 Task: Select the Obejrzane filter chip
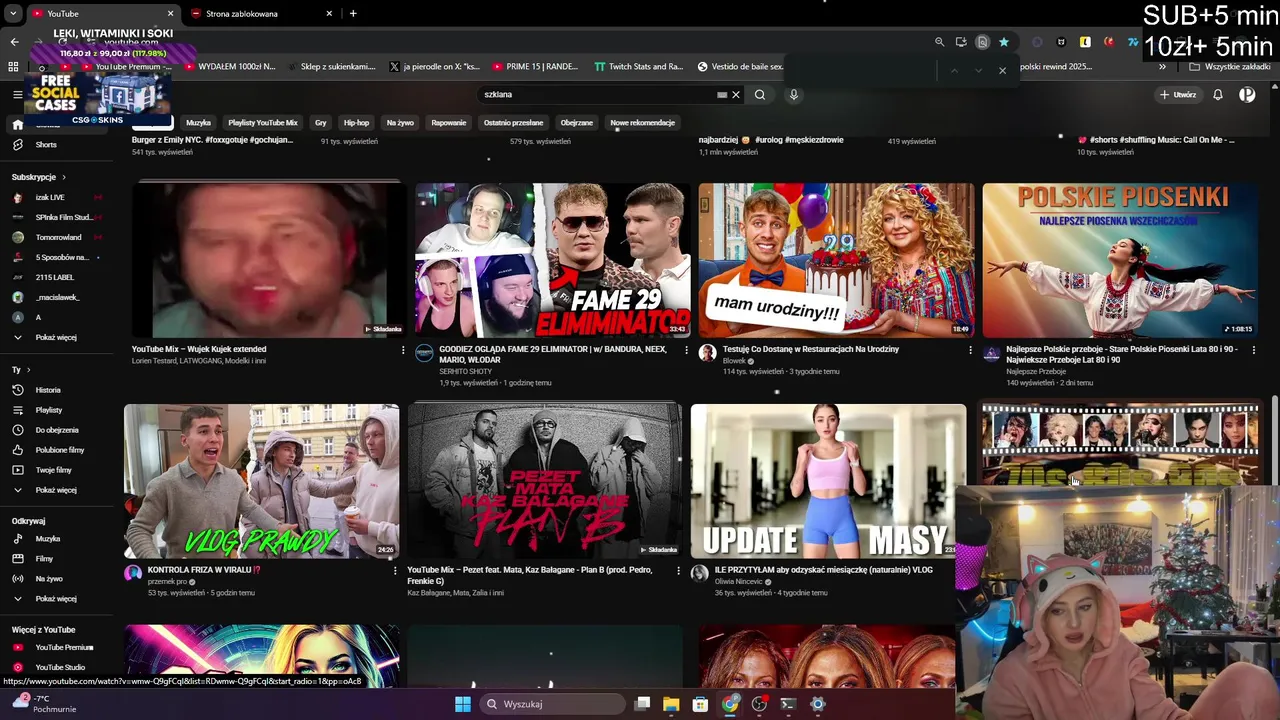[577, 123]
